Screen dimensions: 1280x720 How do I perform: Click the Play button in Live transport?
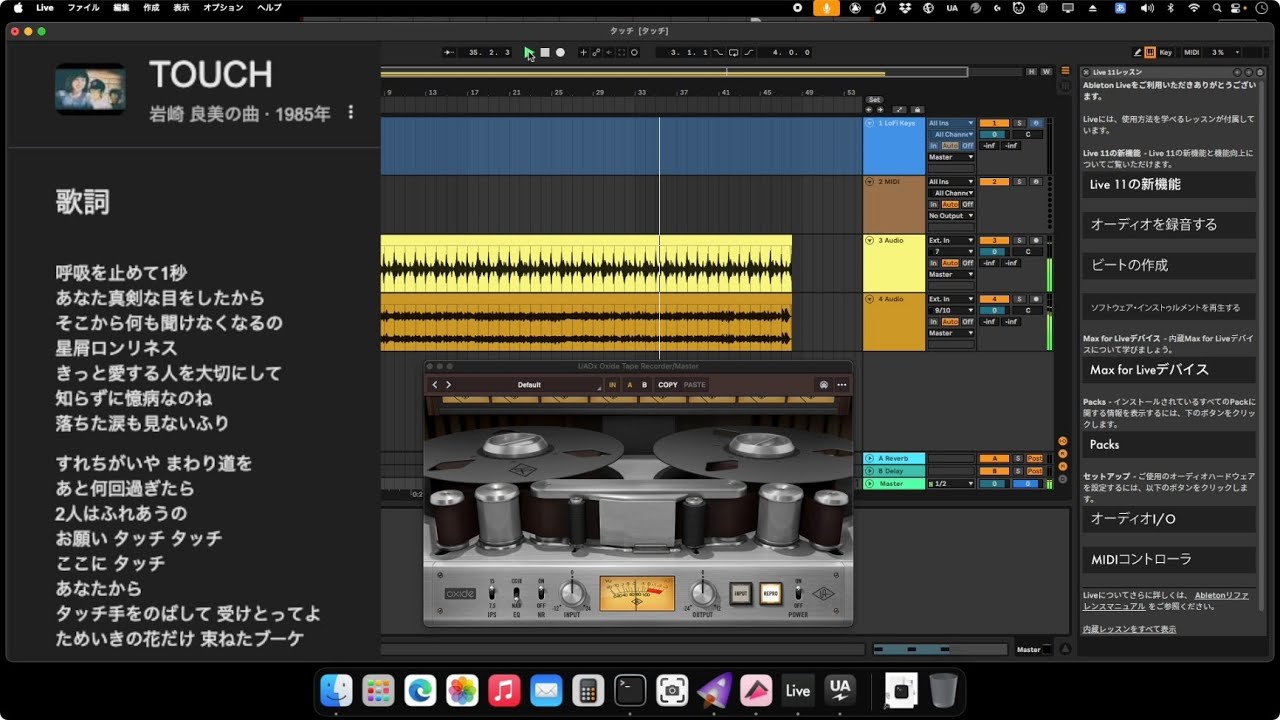pyautogui.click(x=529, y=52)
